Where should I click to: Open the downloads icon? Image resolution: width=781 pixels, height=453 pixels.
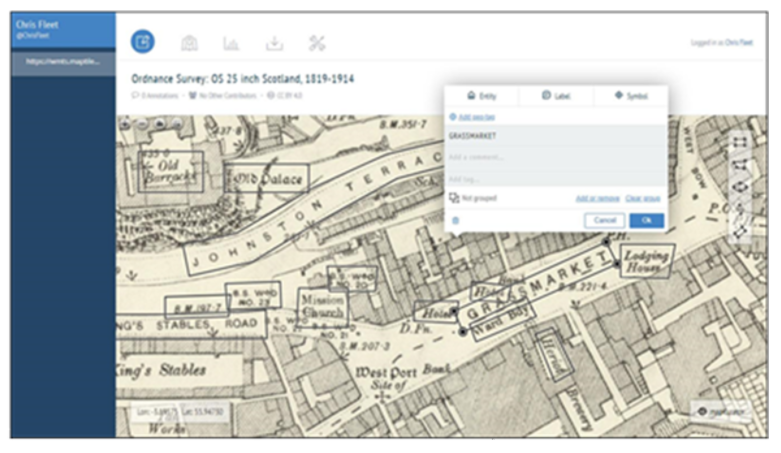coord(274,43)
